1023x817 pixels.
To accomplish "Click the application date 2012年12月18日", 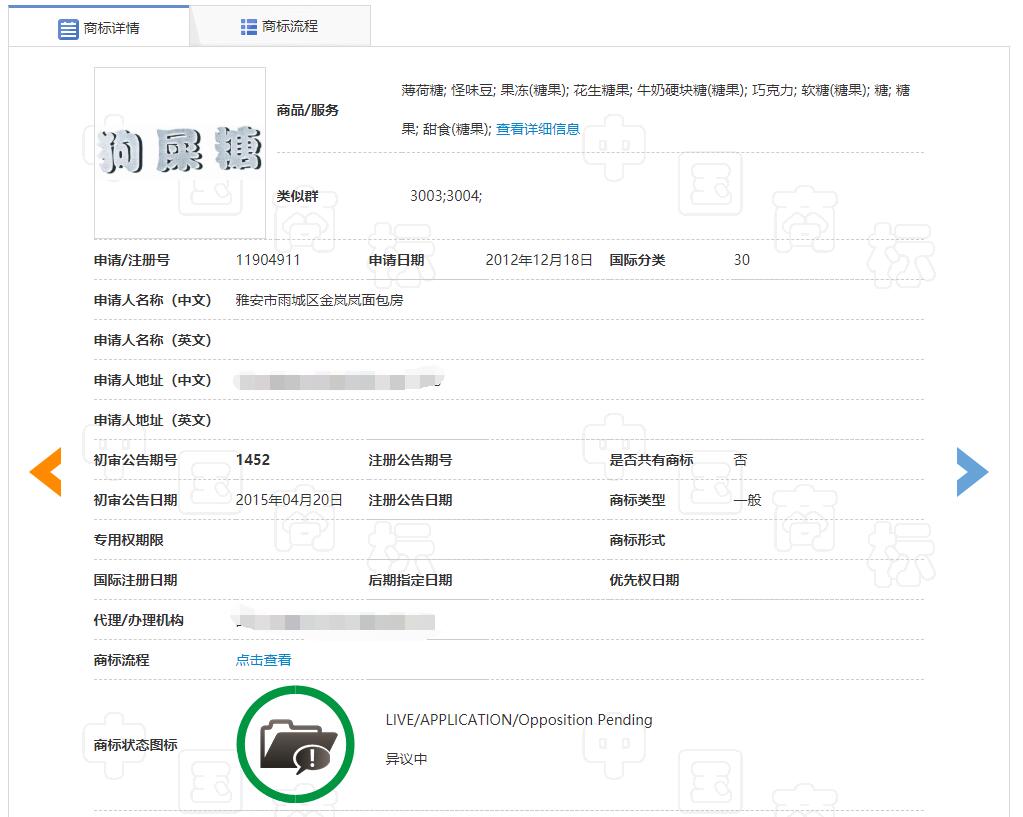I will pos(539,260).
